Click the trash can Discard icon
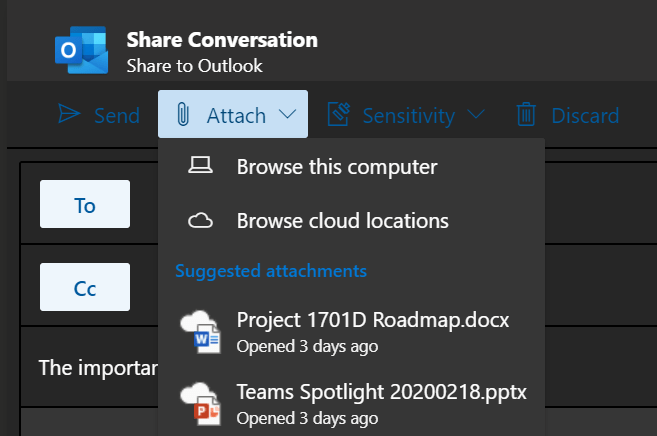Viewport: 657px width, 436px height. tap(526, 115)
